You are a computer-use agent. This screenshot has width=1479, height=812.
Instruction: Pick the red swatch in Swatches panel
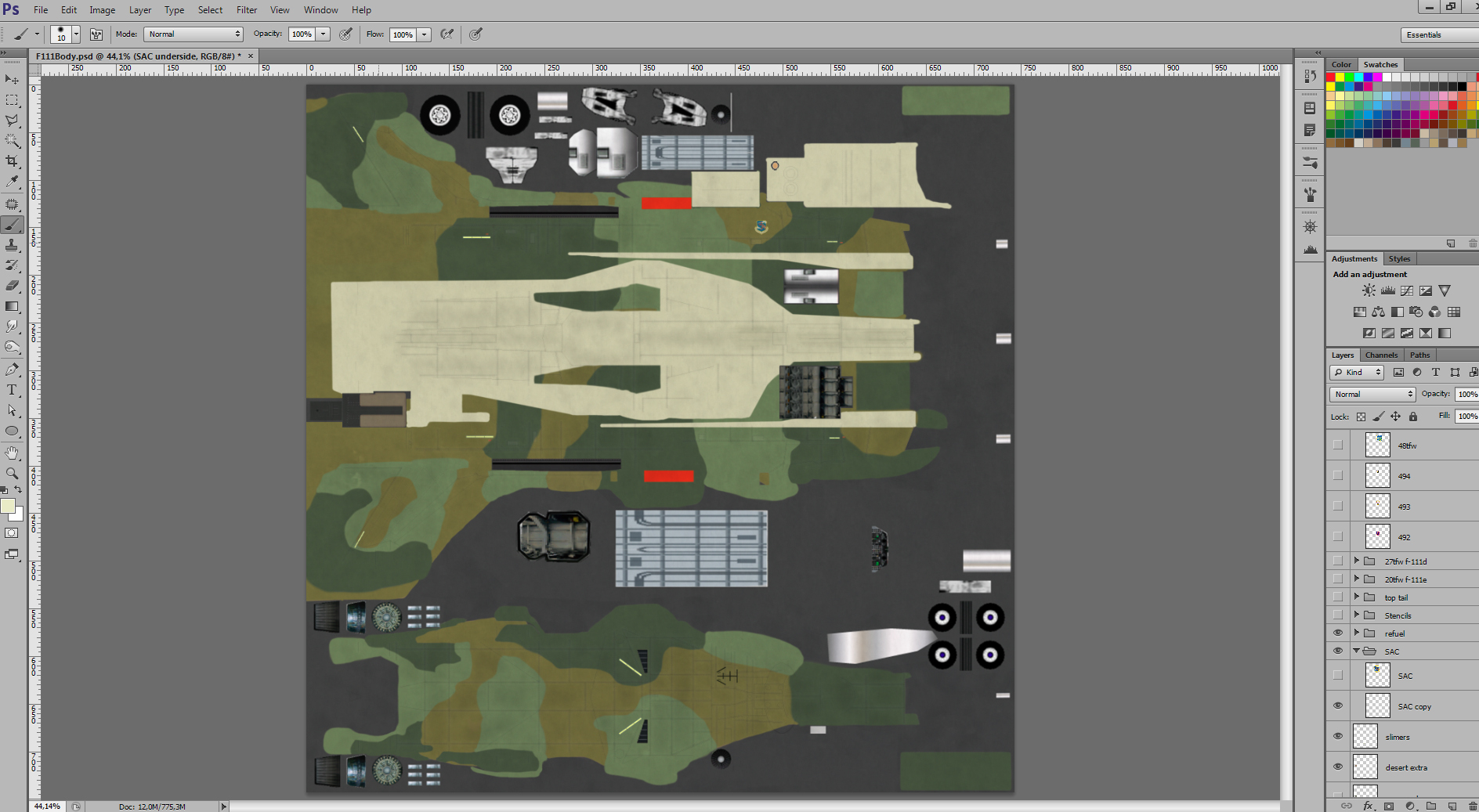[x=1331, y=77]
